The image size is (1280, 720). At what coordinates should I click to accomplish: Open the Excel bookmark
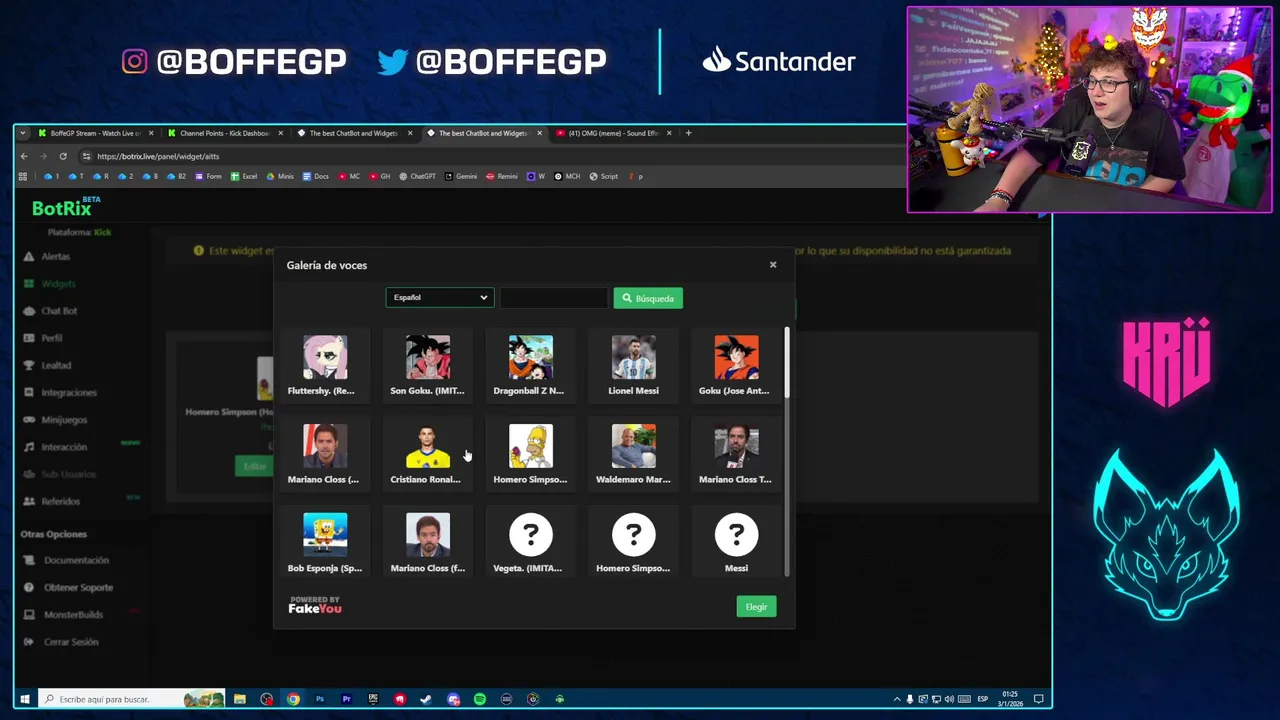click(x=244, y=176)
